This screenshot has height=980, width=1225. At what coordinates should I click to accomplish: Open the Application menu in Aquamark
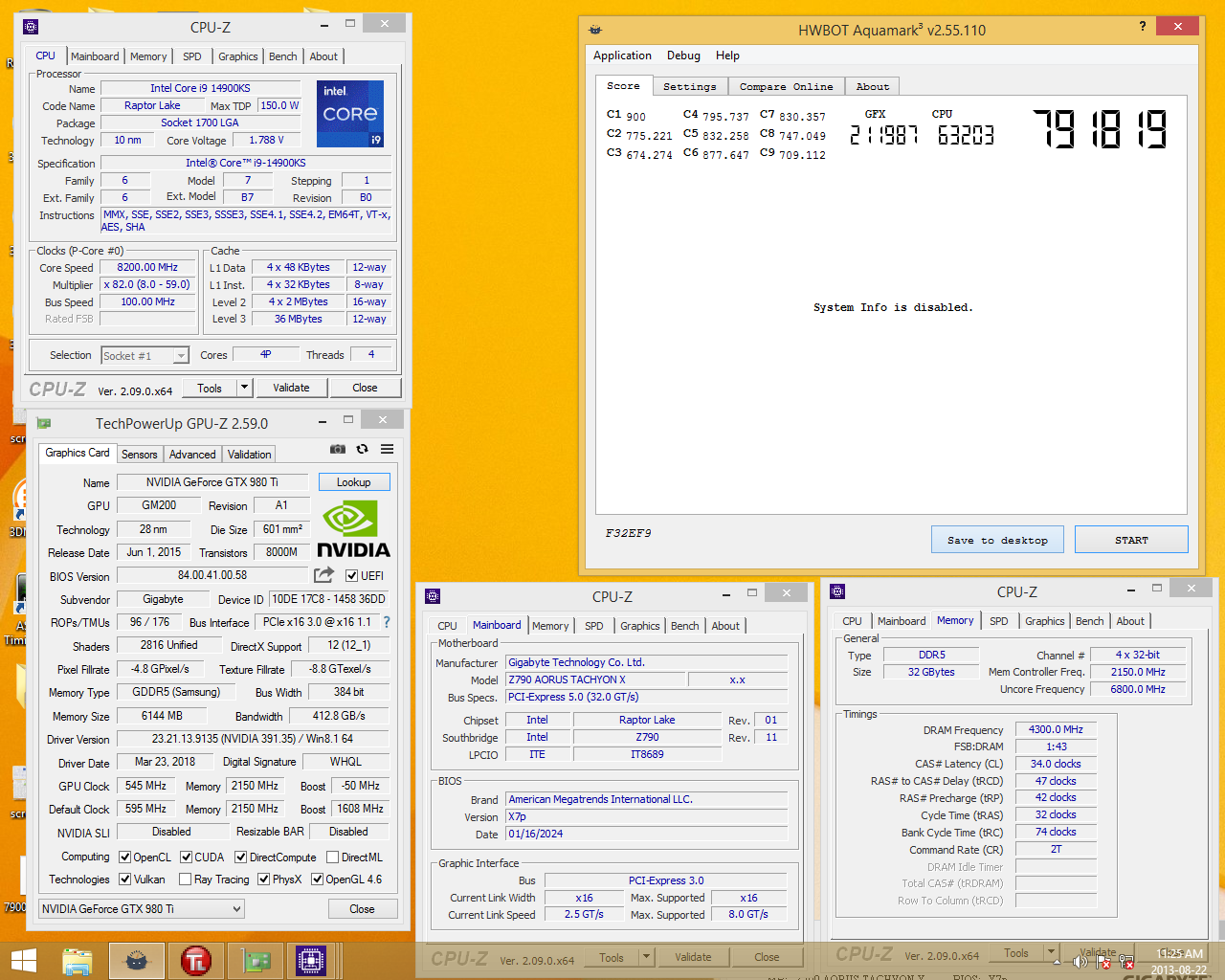click(x=622, y=56)
